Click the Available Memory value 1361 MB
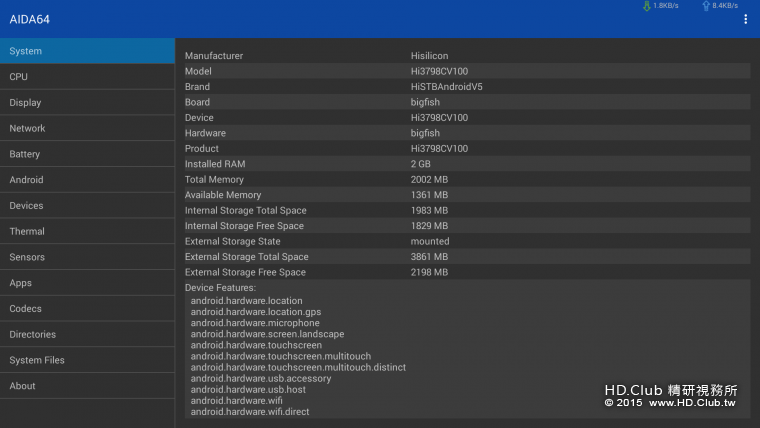Screen dimensions: 760x428 click(429, 195)
